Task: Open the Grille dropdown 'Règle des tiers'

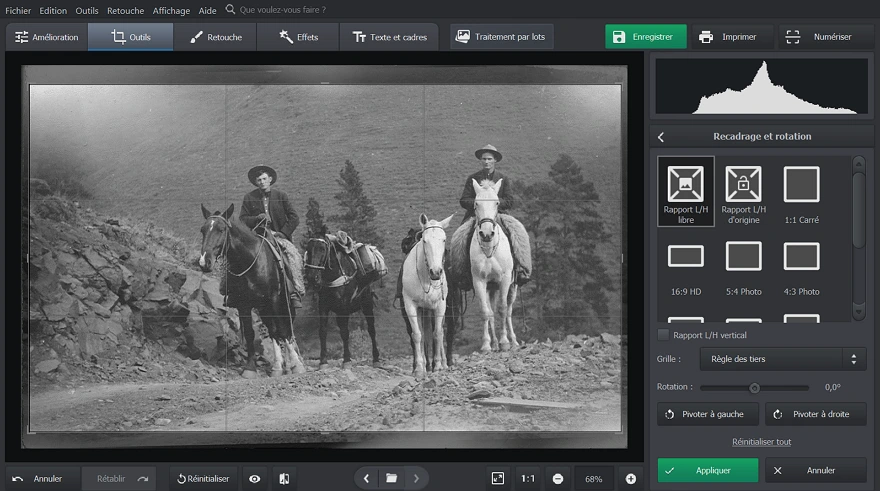Action: coord(783,359)
